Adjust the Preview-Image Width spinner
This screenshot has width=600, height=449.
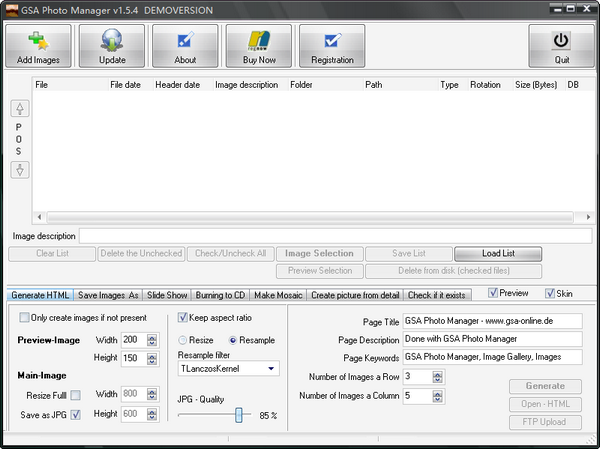click(x=152, y=339)
